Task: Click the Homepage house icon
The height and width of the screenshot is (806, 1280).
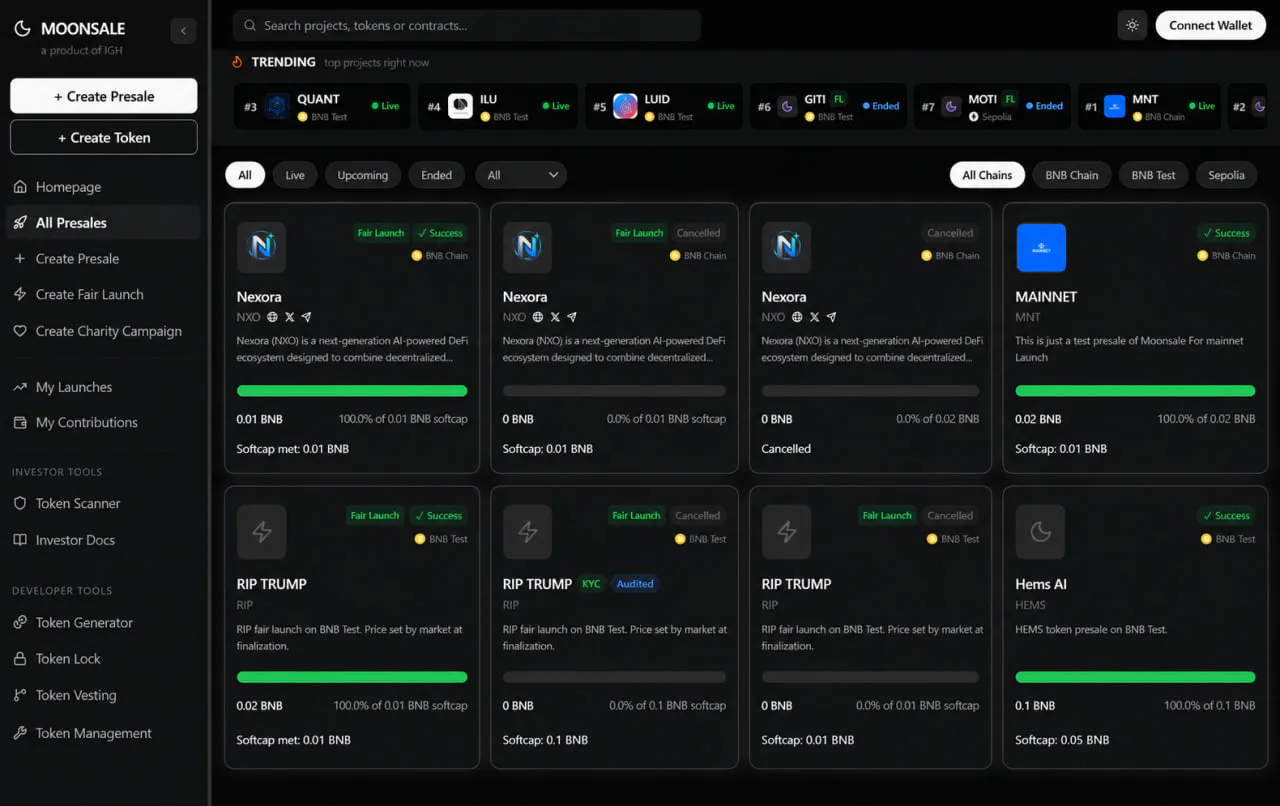Action: (x=20, y=187)
